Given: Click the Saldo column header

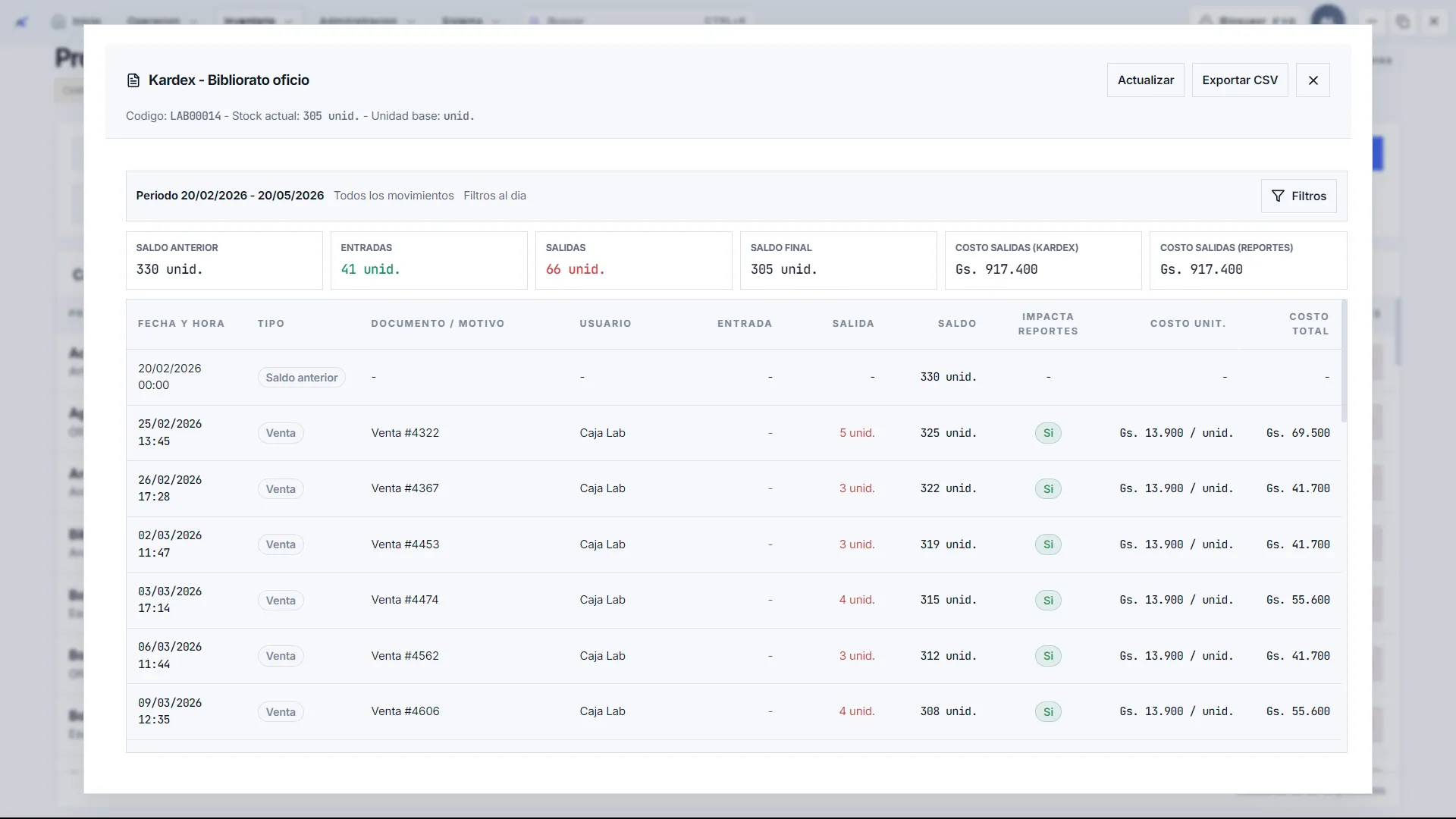Looking at the screenshot, I should (957, 324).
